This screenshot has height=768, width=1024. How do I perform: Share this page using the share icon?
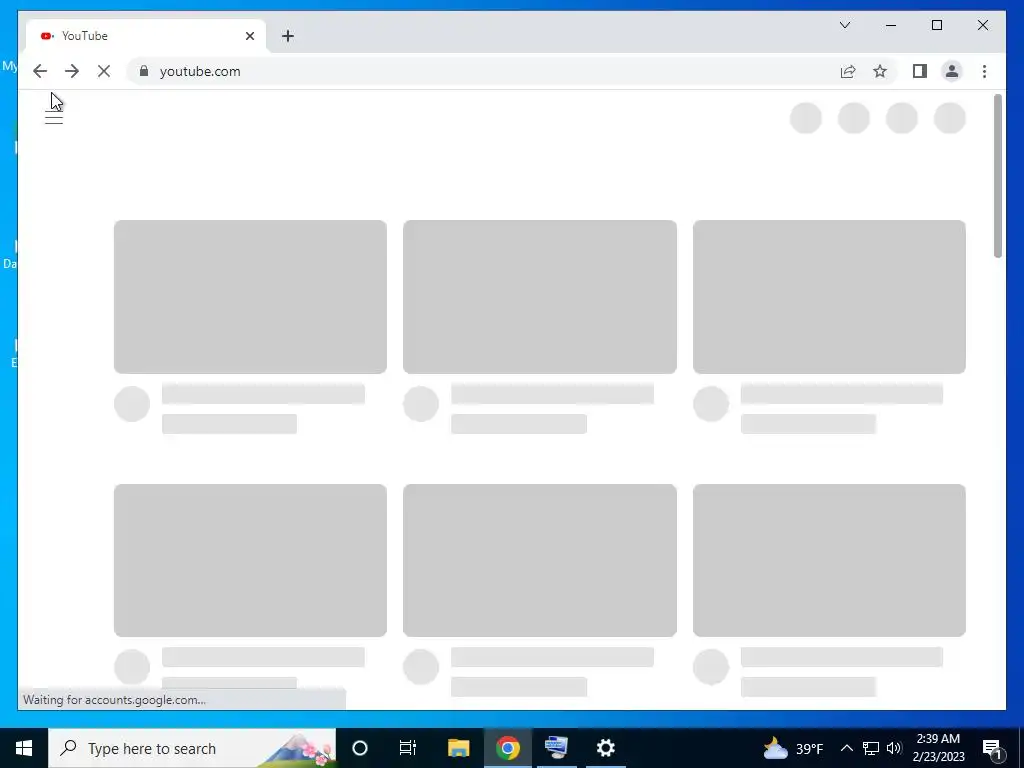[848, 71]
